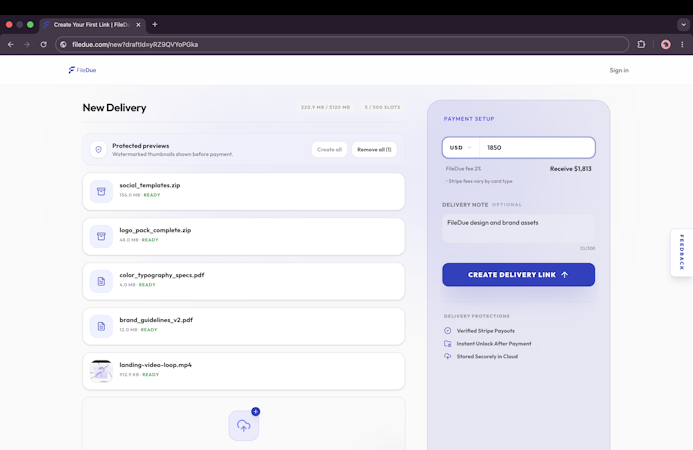The width and height of the screenshot is (693, 450).
Task: Click the Receive $1,813 text
Action: (571, 169)
